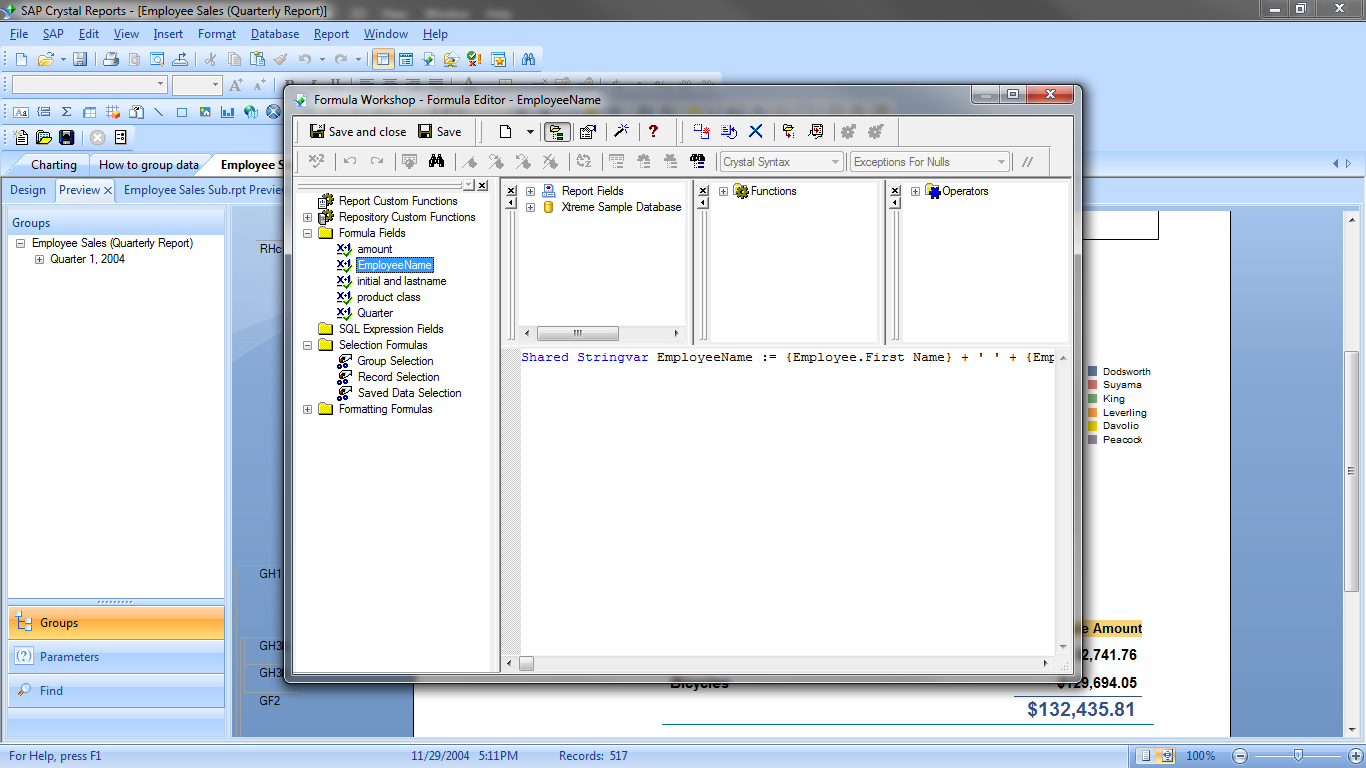Expand Xtreme Sample Database node

[530, 207]
